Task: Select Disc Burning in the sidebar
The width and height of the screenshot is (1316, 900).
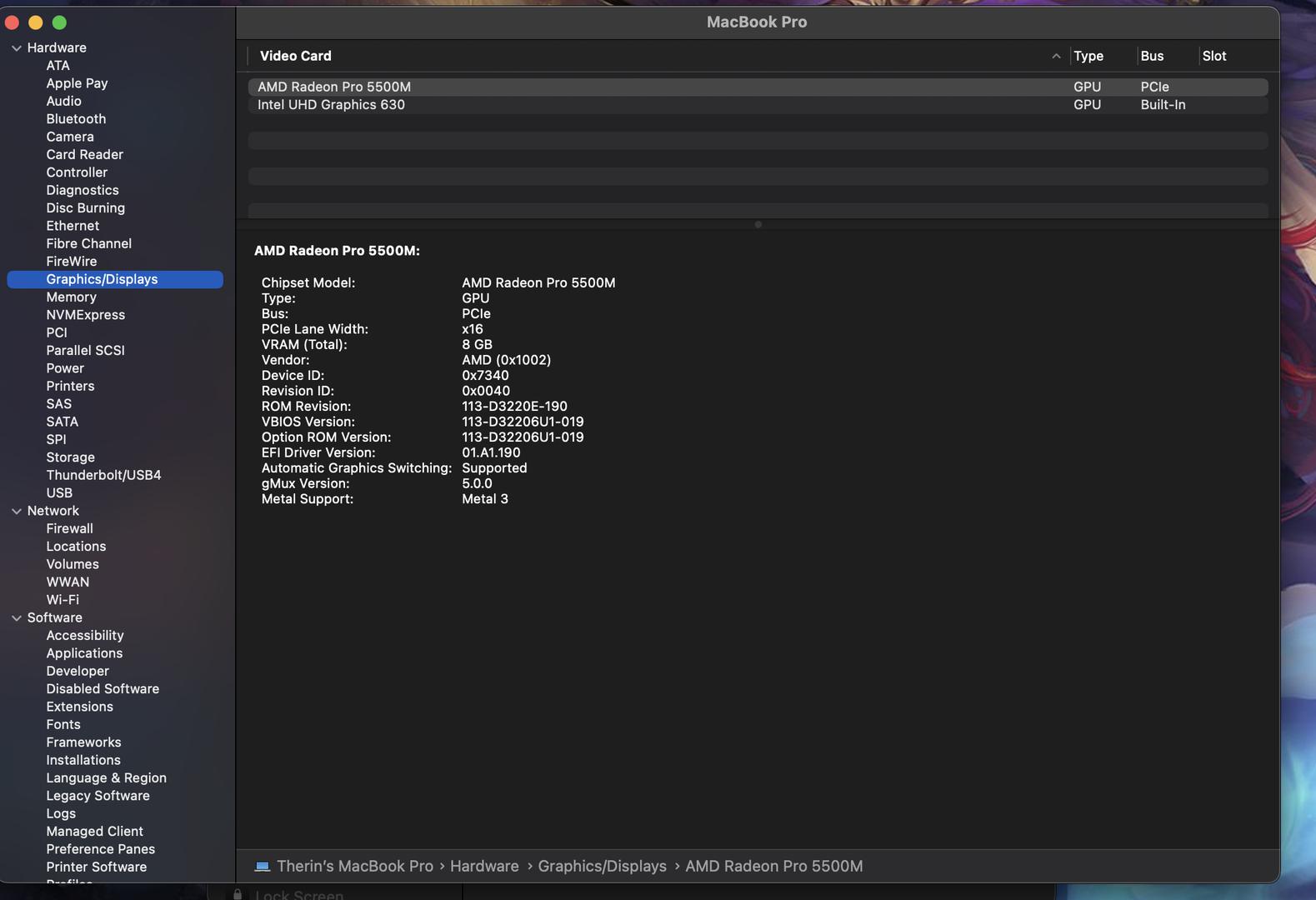Action: [85, 208]
